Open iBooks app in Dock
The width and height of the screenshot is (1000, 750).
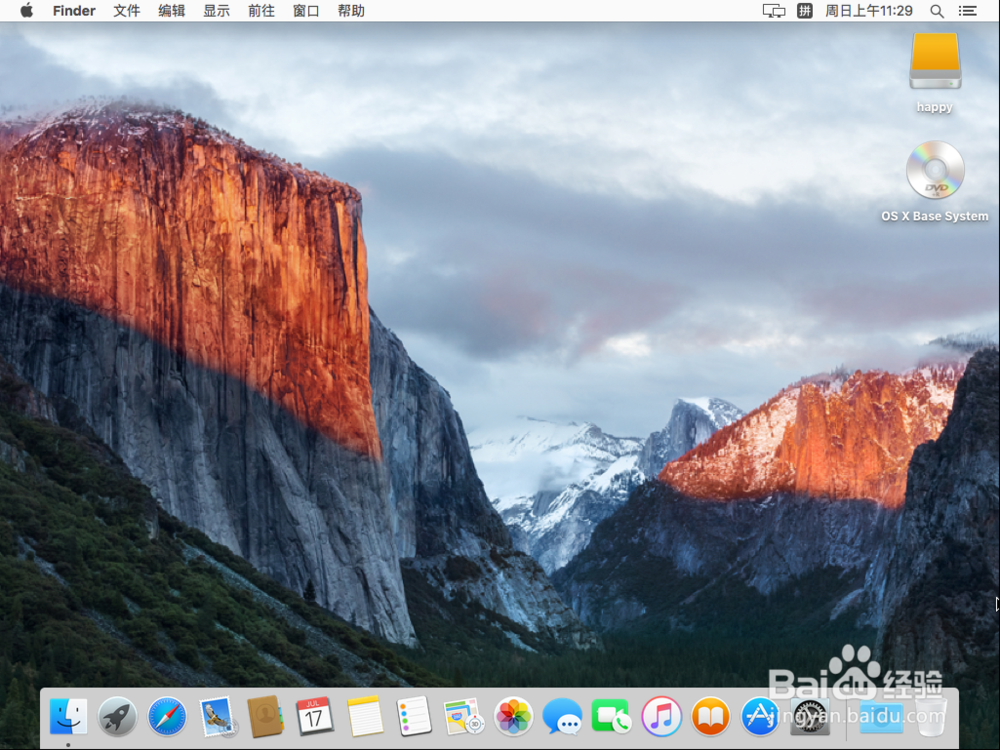[710, 716]
